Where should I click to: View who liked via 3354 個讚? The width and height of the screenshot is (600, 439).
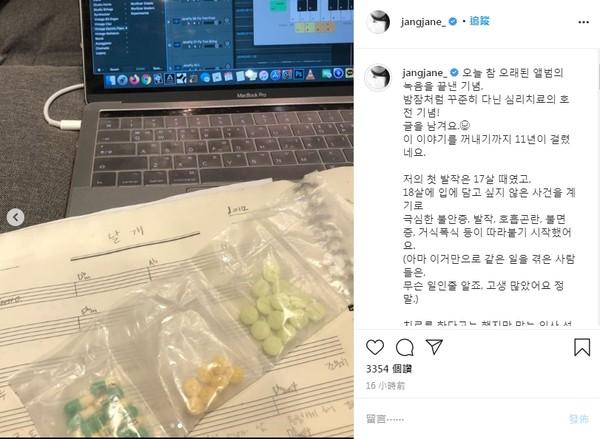point(389,369)
